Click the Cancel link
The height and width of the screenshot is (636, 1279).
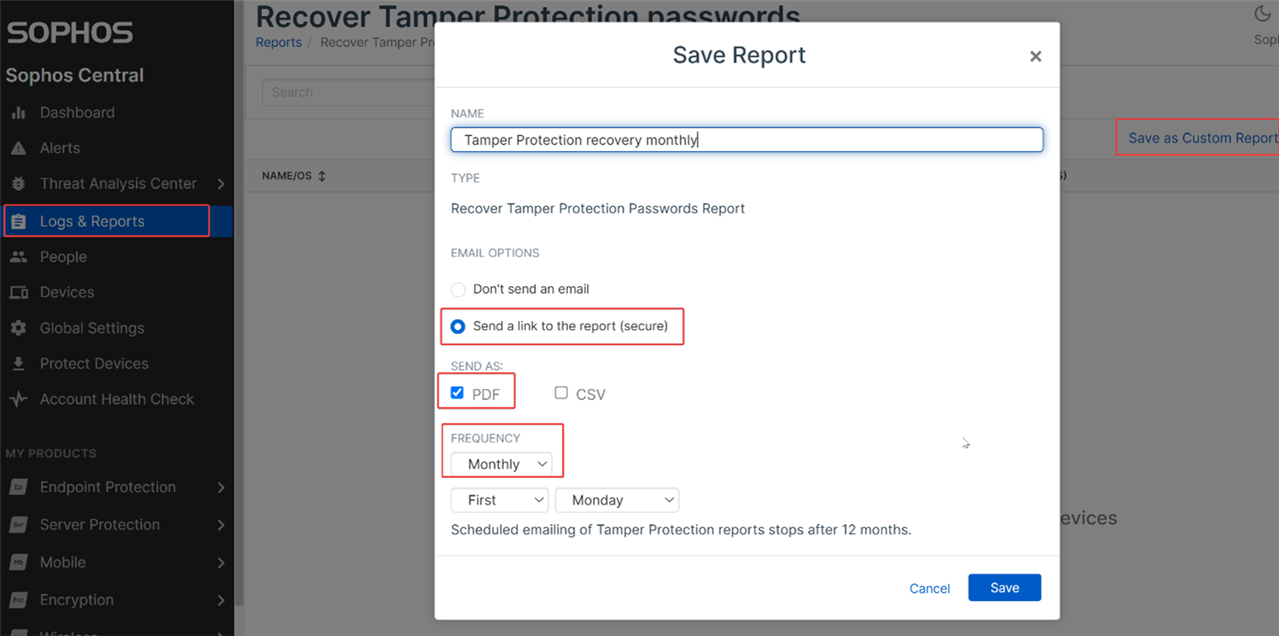coord(929,589)
